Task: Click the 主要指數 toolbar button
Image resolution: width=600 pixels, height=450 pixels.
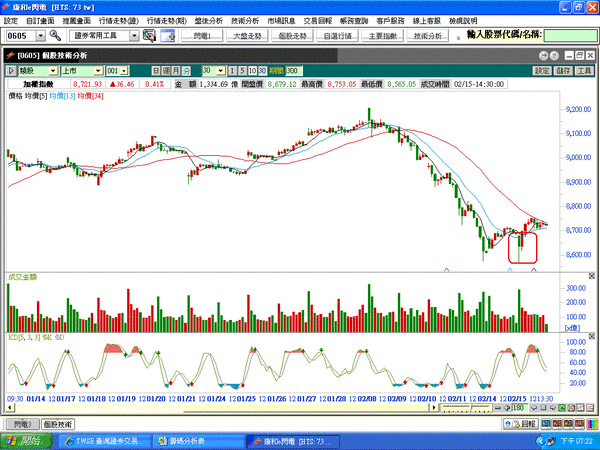Action: (383, 36)
